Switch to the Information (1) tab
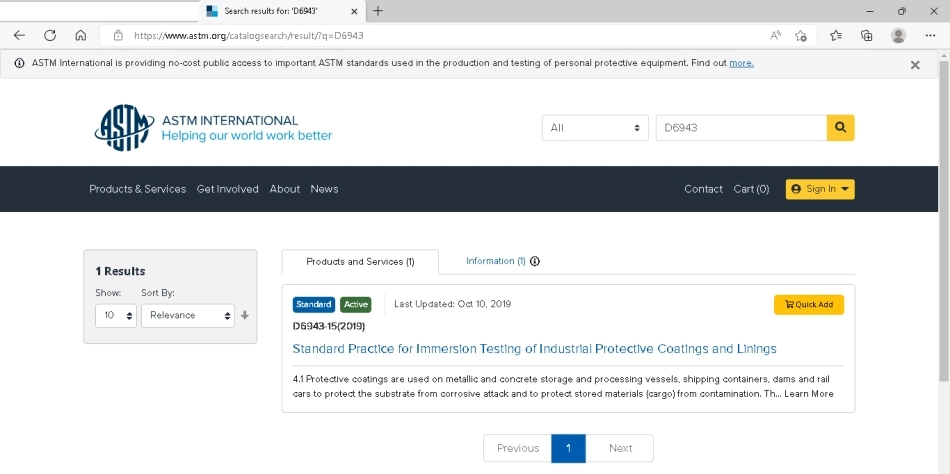Screen dimensions: 950x474 coord(495,261)
